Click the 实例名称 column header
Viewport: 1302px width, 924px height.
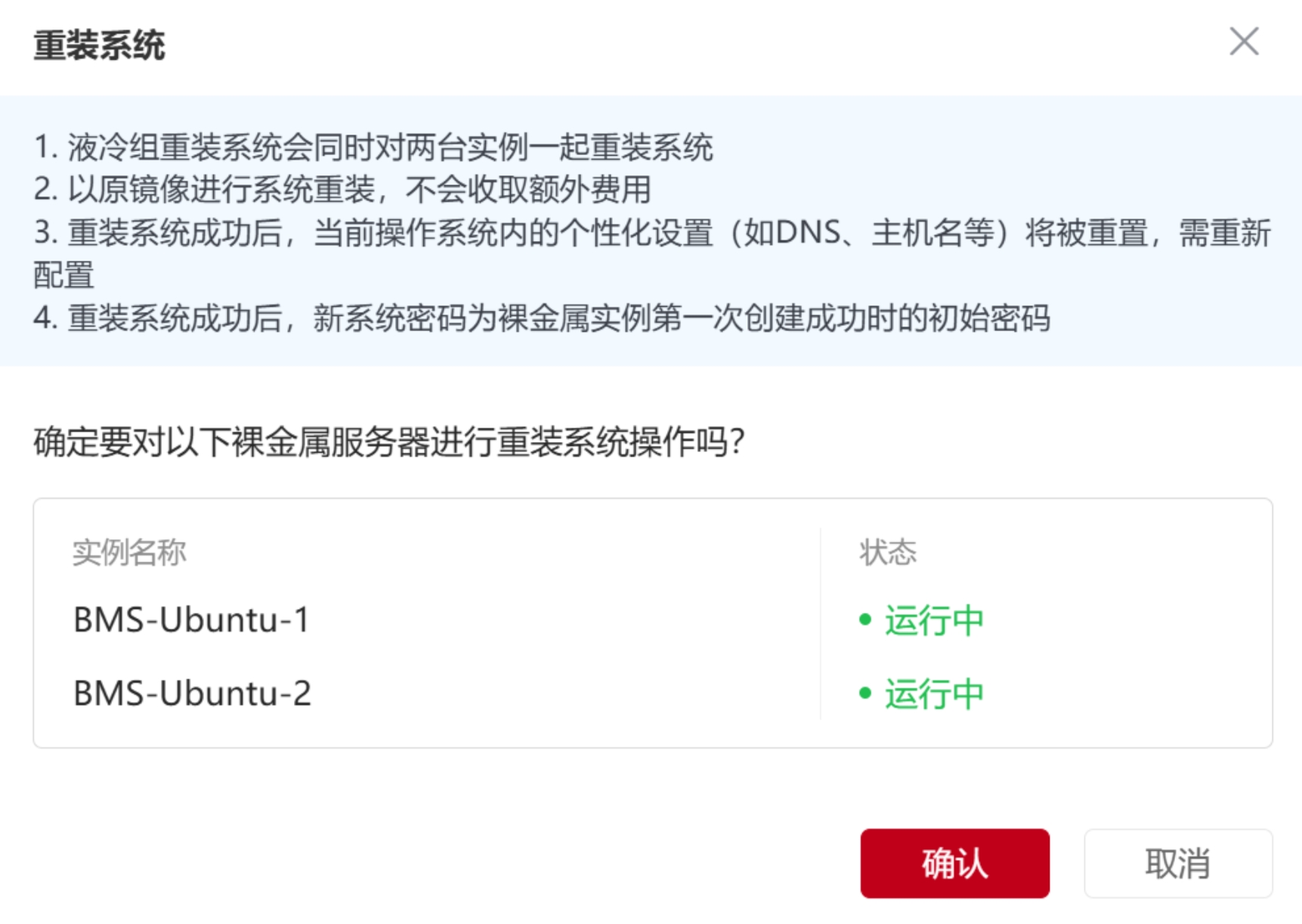pyautogui.click(x=129, y=552)
